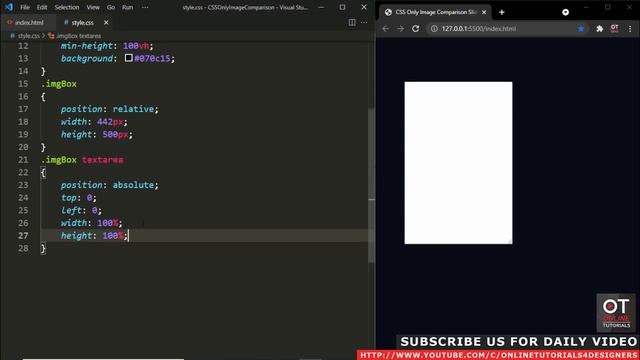Click line number 12 in gutter
This screenshot has height=360, width=640.
click(x=23, y=46)
